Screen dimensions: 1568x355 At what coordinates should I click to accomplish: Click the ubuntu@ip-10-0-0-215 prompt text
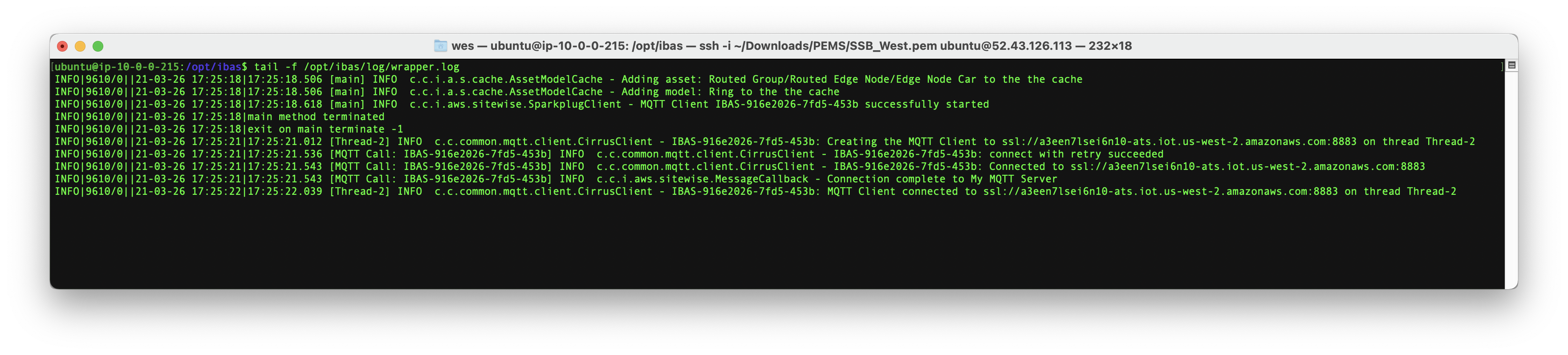point(119,67)
